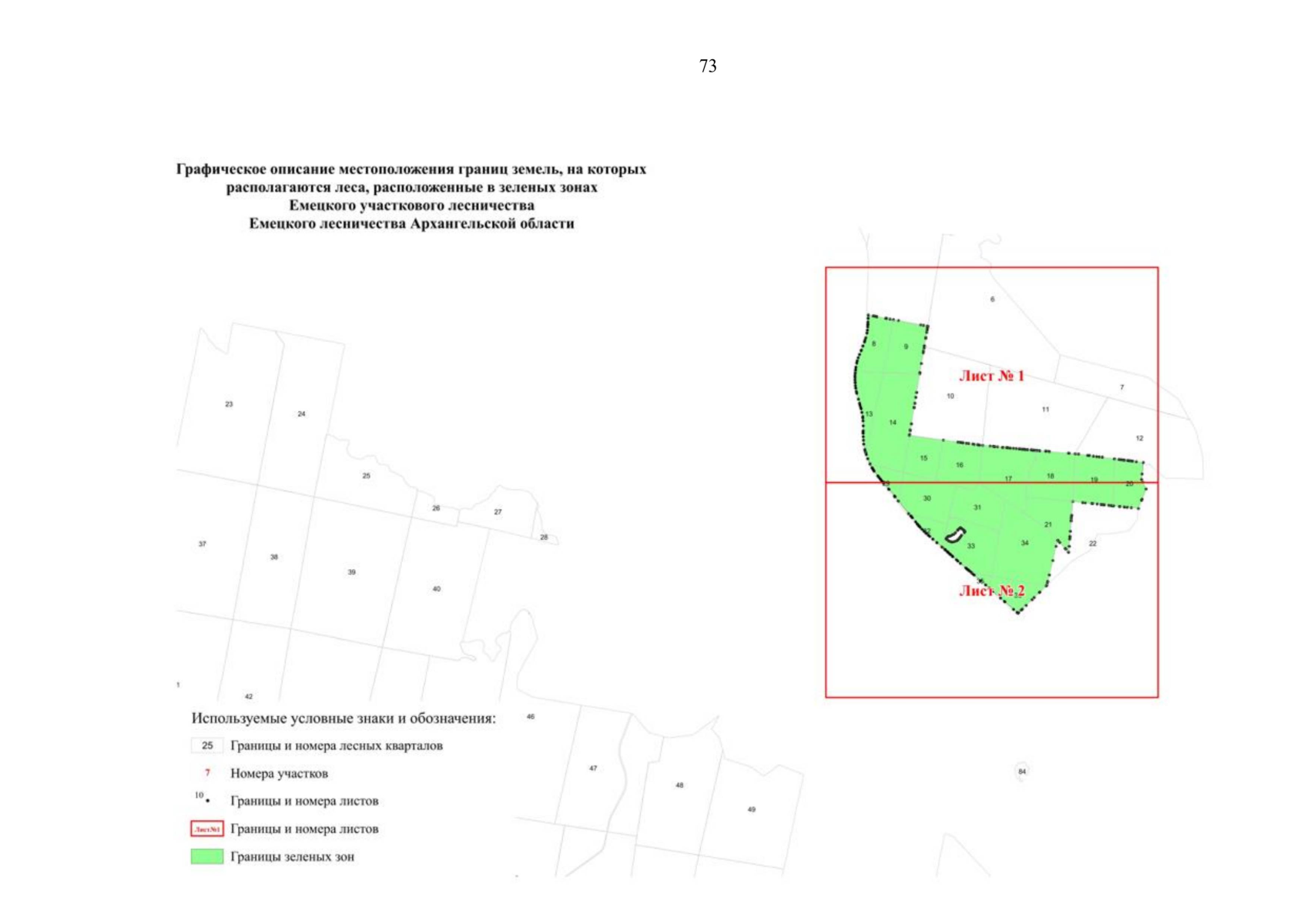Viewport: 1307px width, 924px height.
Task: Click green quarter 34 in sheet two
Action: click(x=1024, y=543)
